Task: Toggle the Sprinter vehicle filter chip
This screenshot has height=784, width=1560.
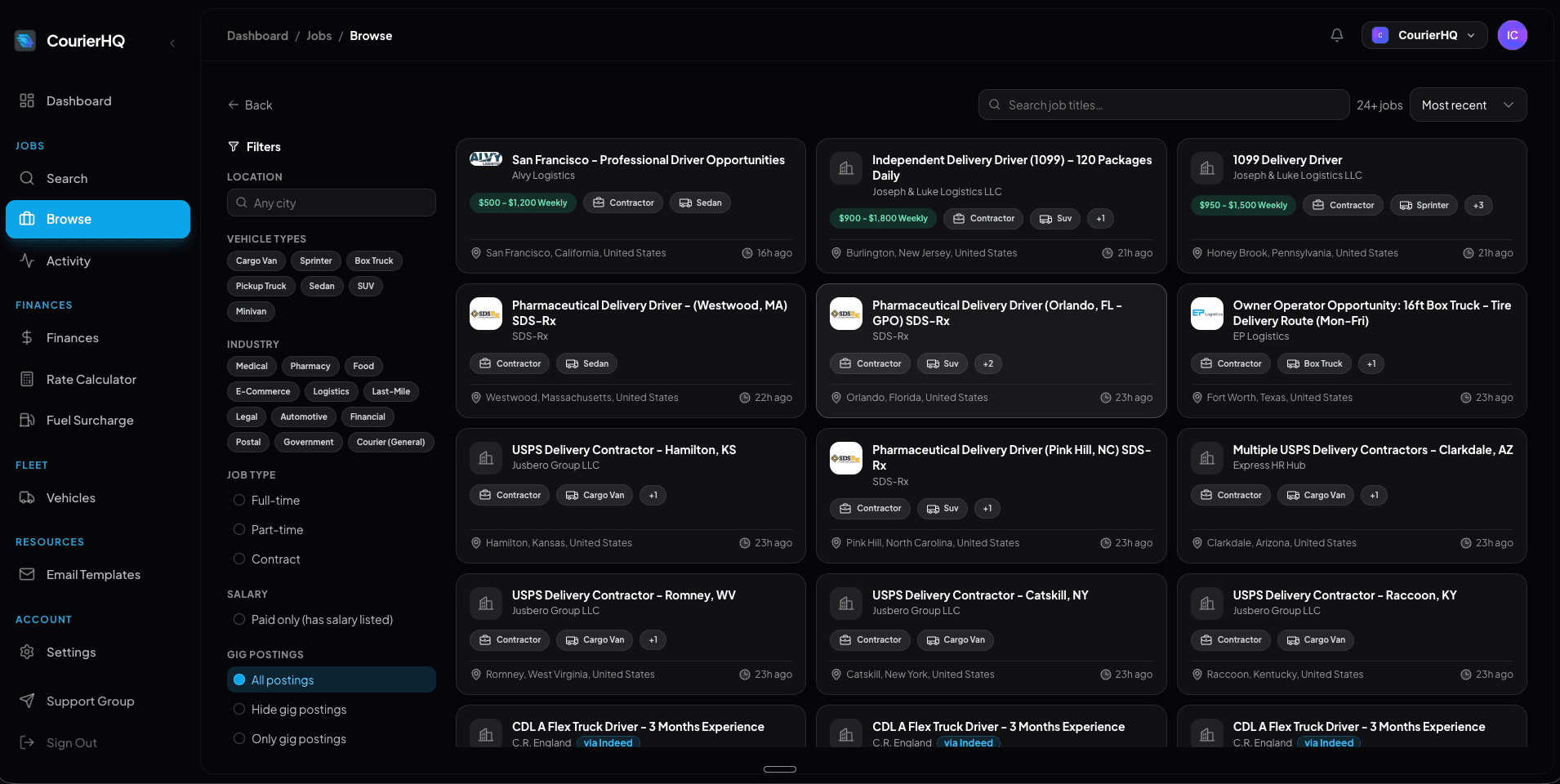Action: pos(315,261)
